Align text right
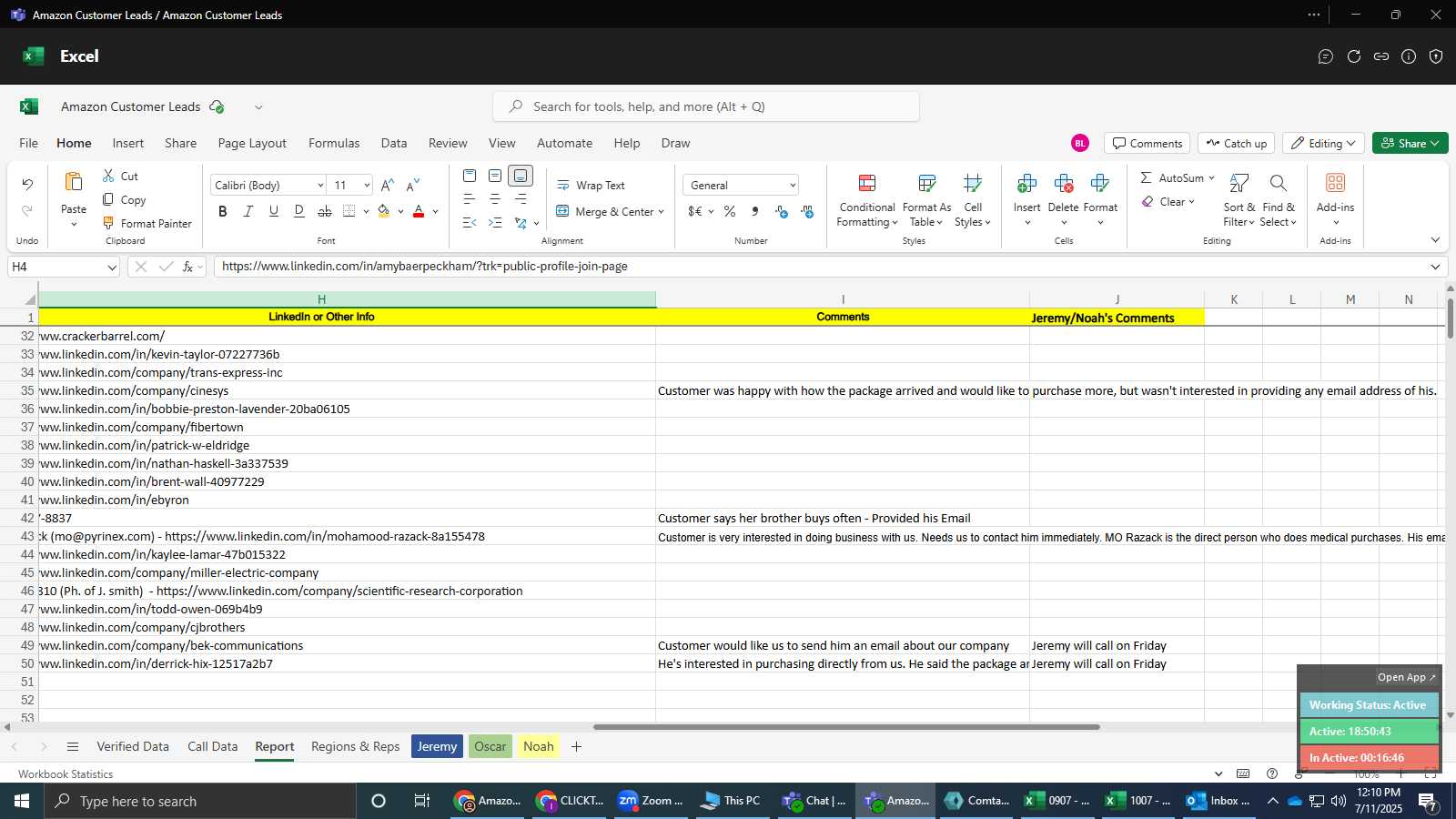1456x819 pixels. click(x=521, y=199)
